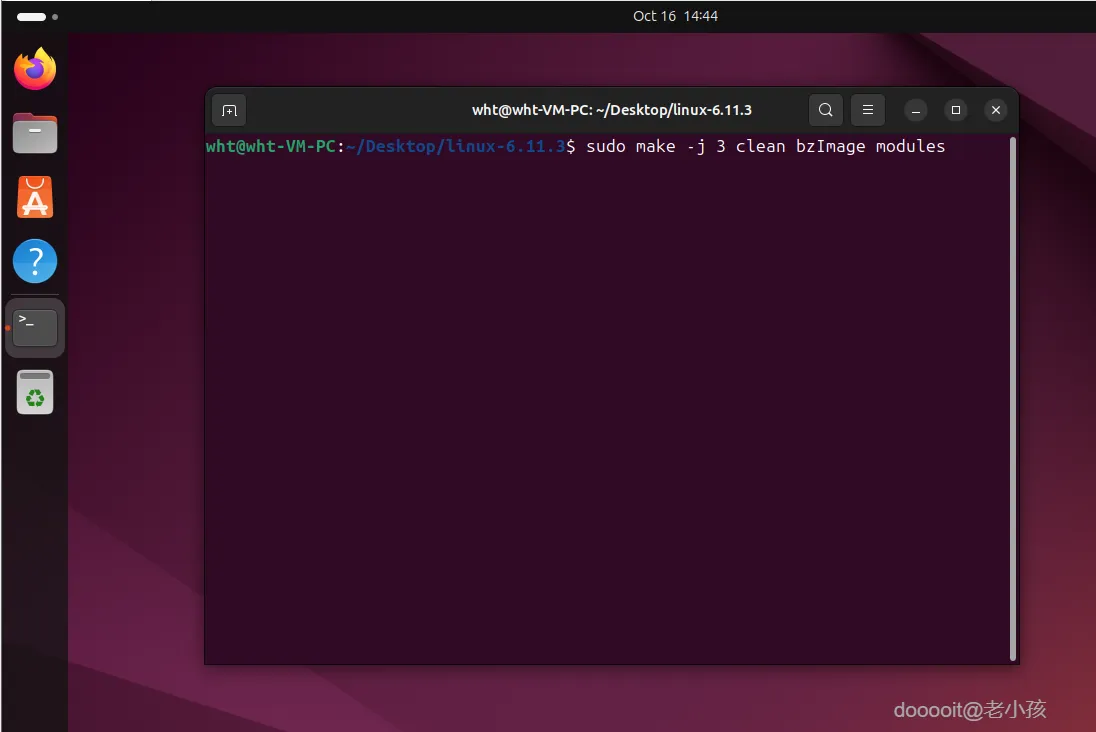Open a new terminal tab

229,110
